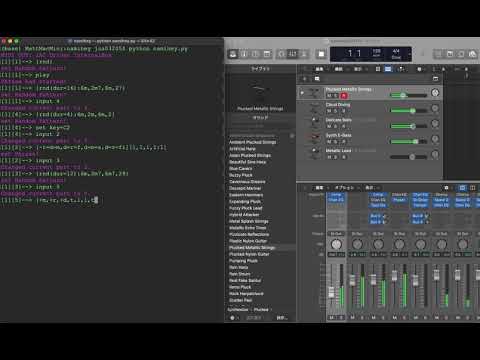Click the library settings gear icon

click(x=232, y=318)
